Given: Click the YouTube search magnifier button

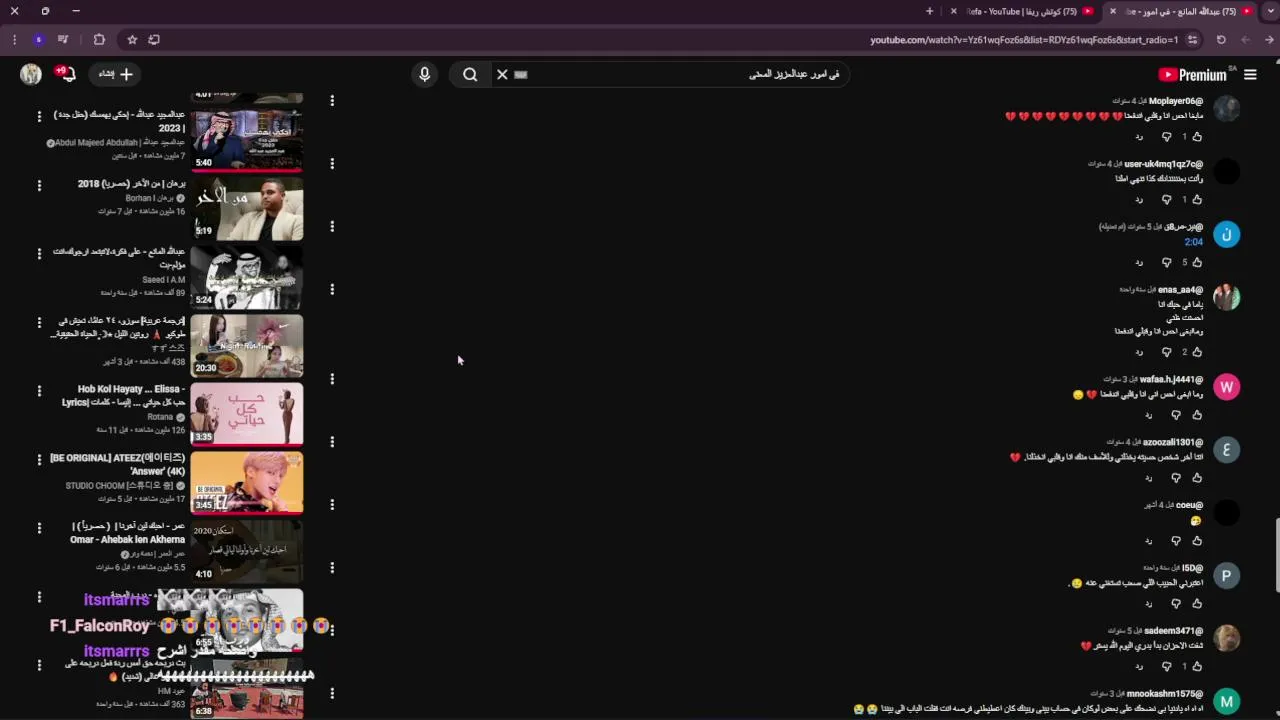Looking at the screenshot, I should click(x=470, y=74).
